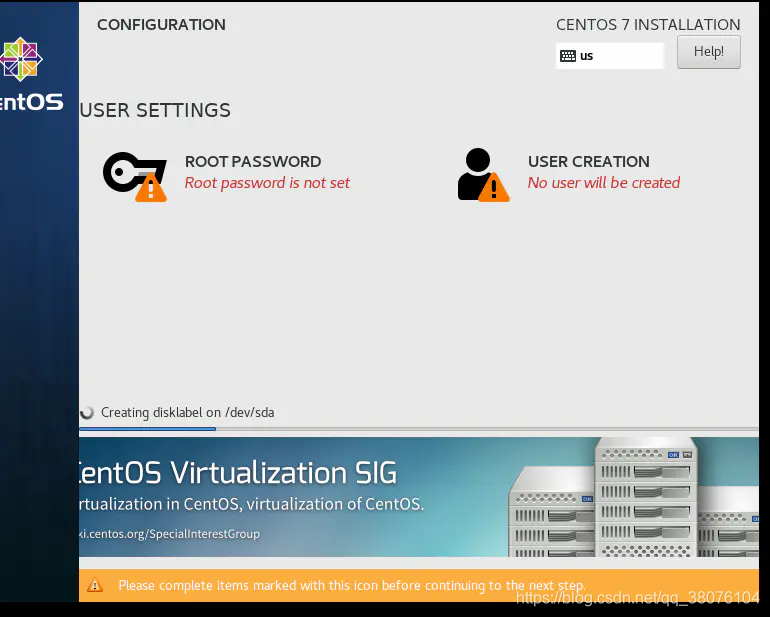Click the warning triangle in orange bar
Viewport: 770px width, 617px height.
tap(95, 585)
